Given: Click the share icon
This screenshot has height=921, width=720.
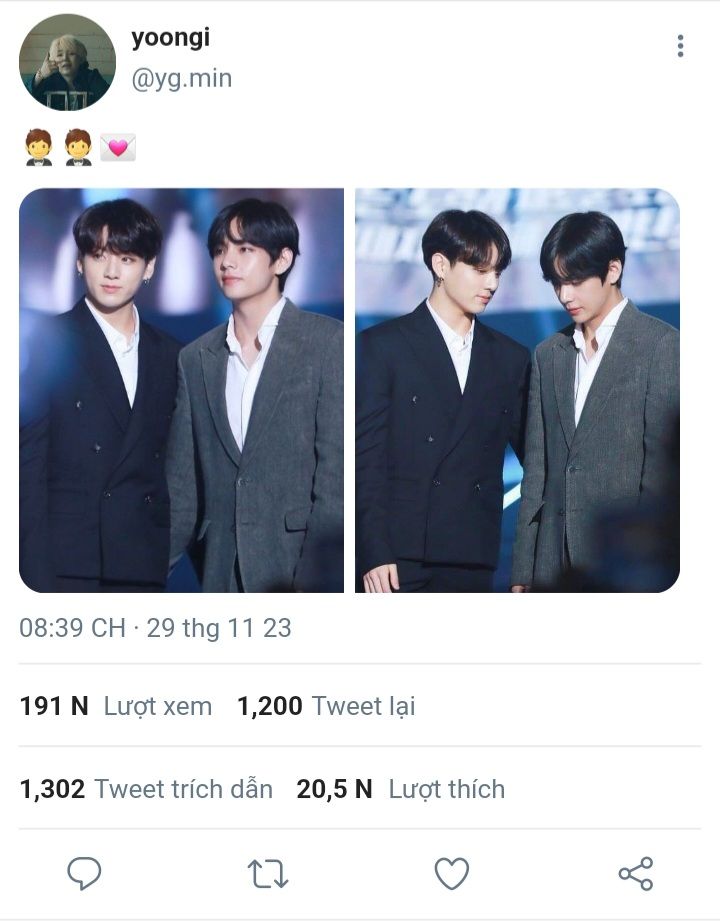Looking at the screenshot, I should pos(636,874).
